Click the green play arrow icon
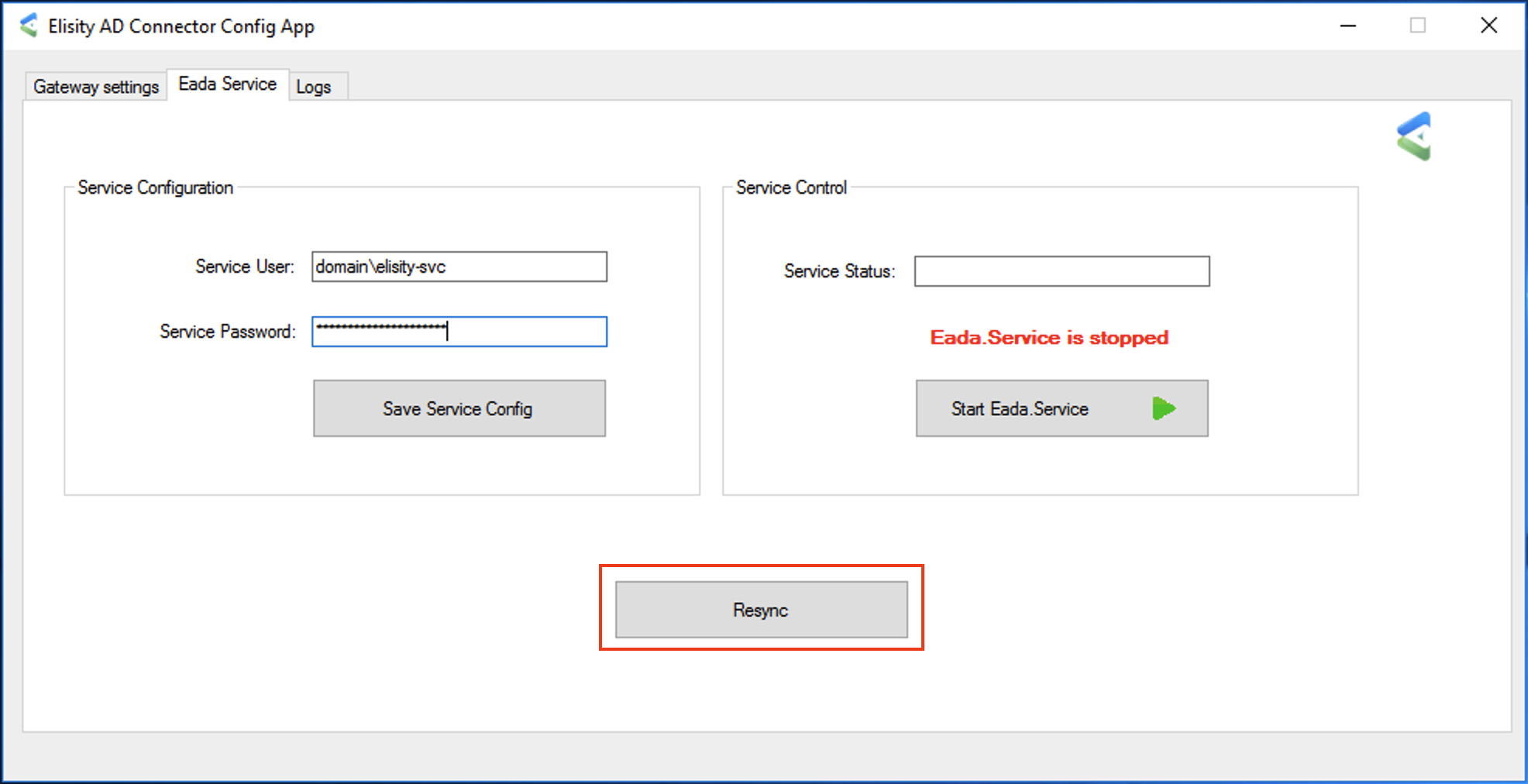This screenshot has height=784, width=1528. 1164,408
